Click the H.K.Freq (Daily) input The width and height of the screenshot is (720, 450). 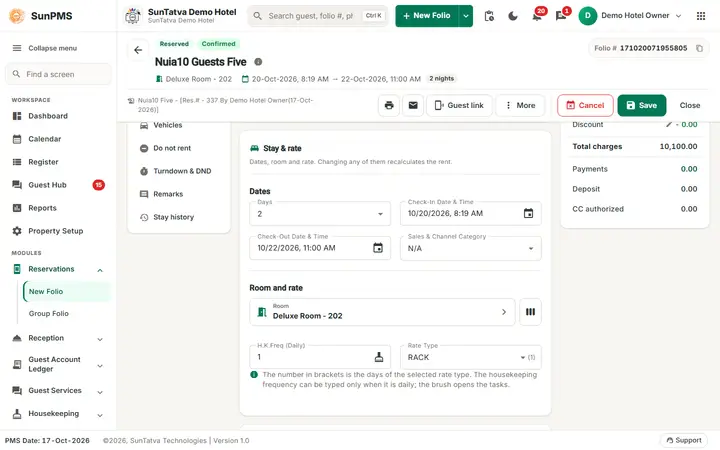(x=320, y=357)
